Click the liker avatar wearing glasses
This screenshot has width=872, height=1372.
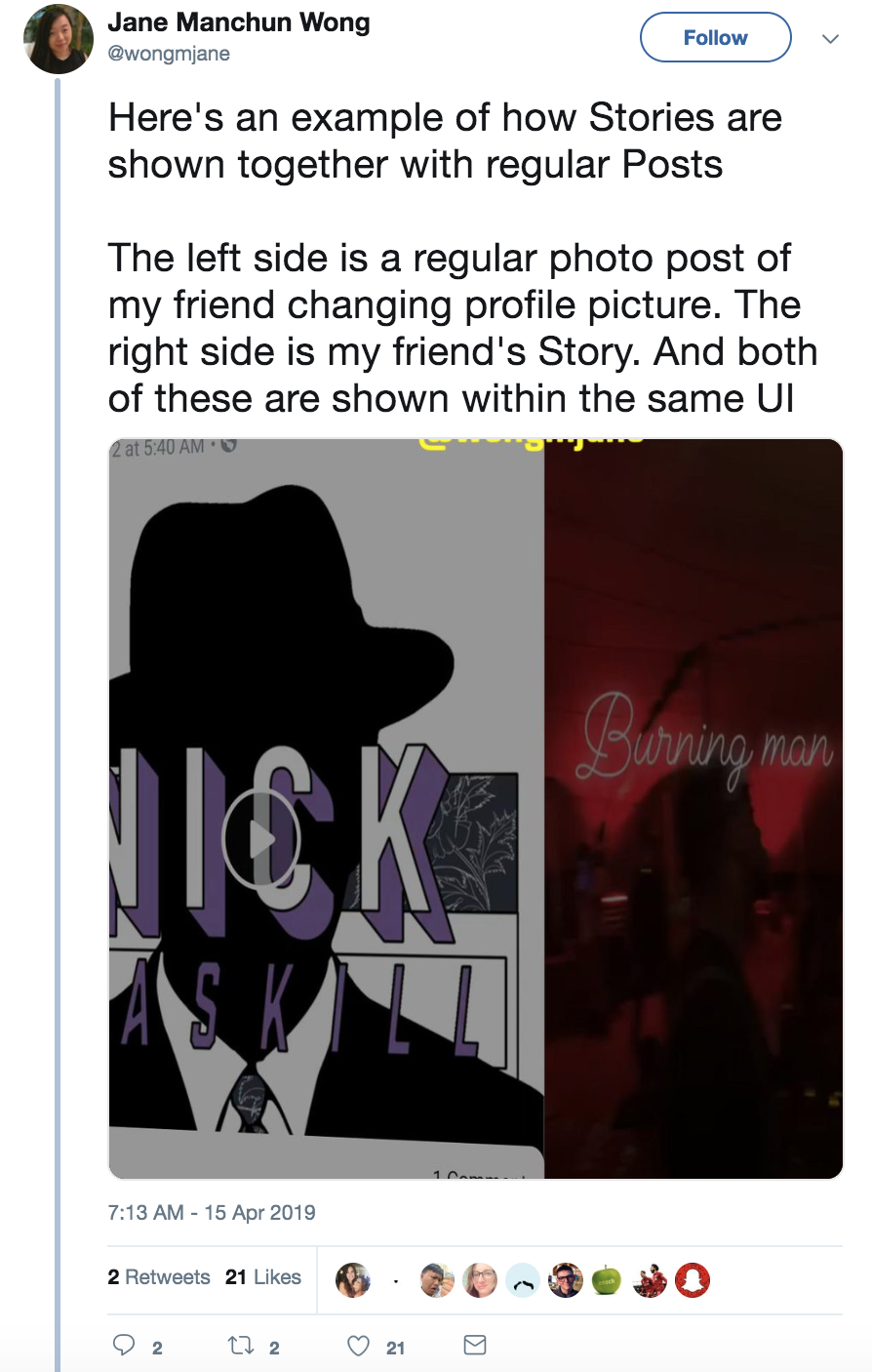click(565, 1279)
